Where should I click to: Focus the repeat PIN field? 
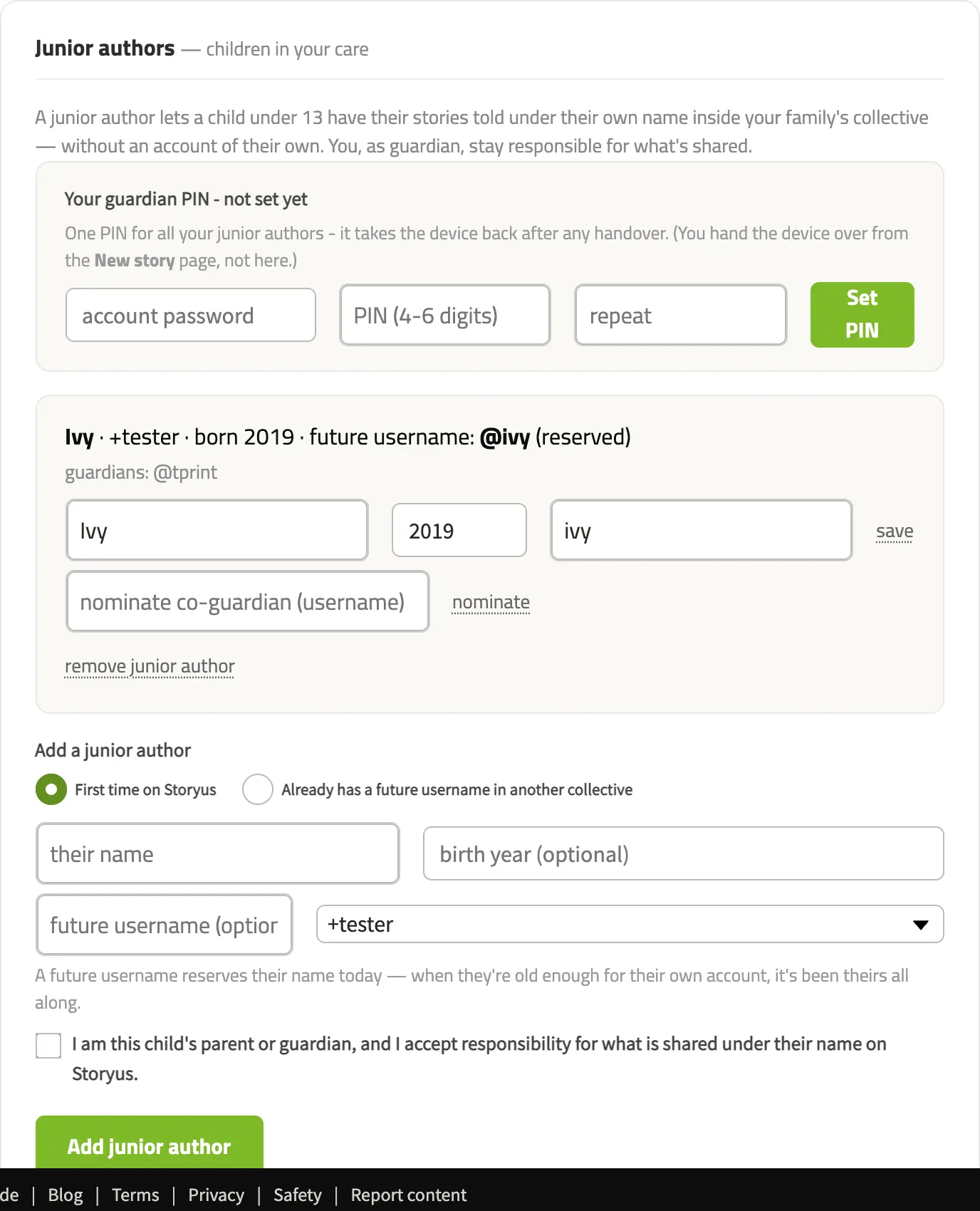click(681, 315)
